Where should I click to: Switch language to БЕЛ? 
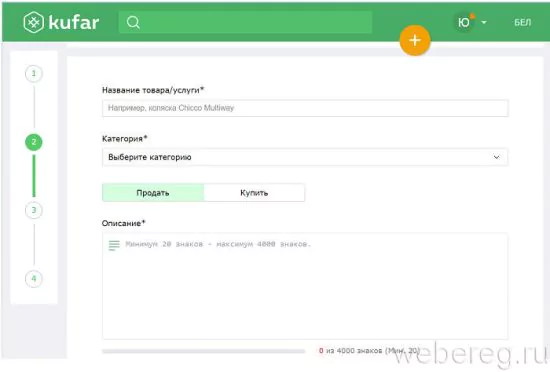click(522, 22)
